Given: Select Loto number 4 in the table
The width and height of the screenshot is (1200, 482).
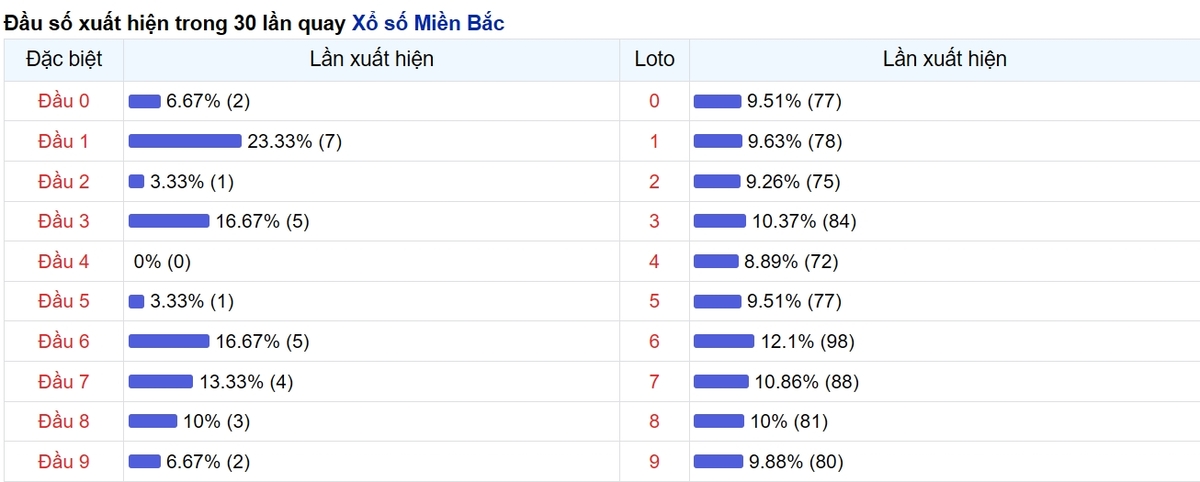Looking at the screenshot, I should tap(655, 261).
